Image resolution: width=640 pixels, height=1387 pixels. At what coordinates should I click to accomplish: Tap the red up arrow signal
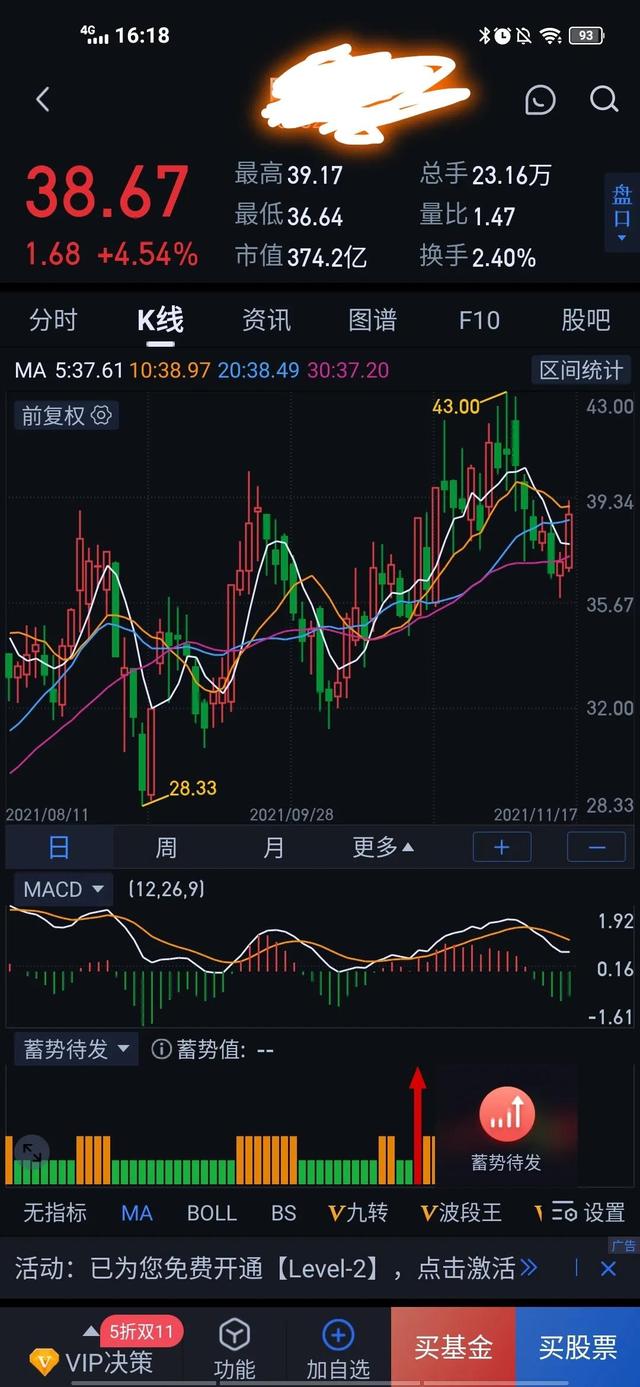418,1124
